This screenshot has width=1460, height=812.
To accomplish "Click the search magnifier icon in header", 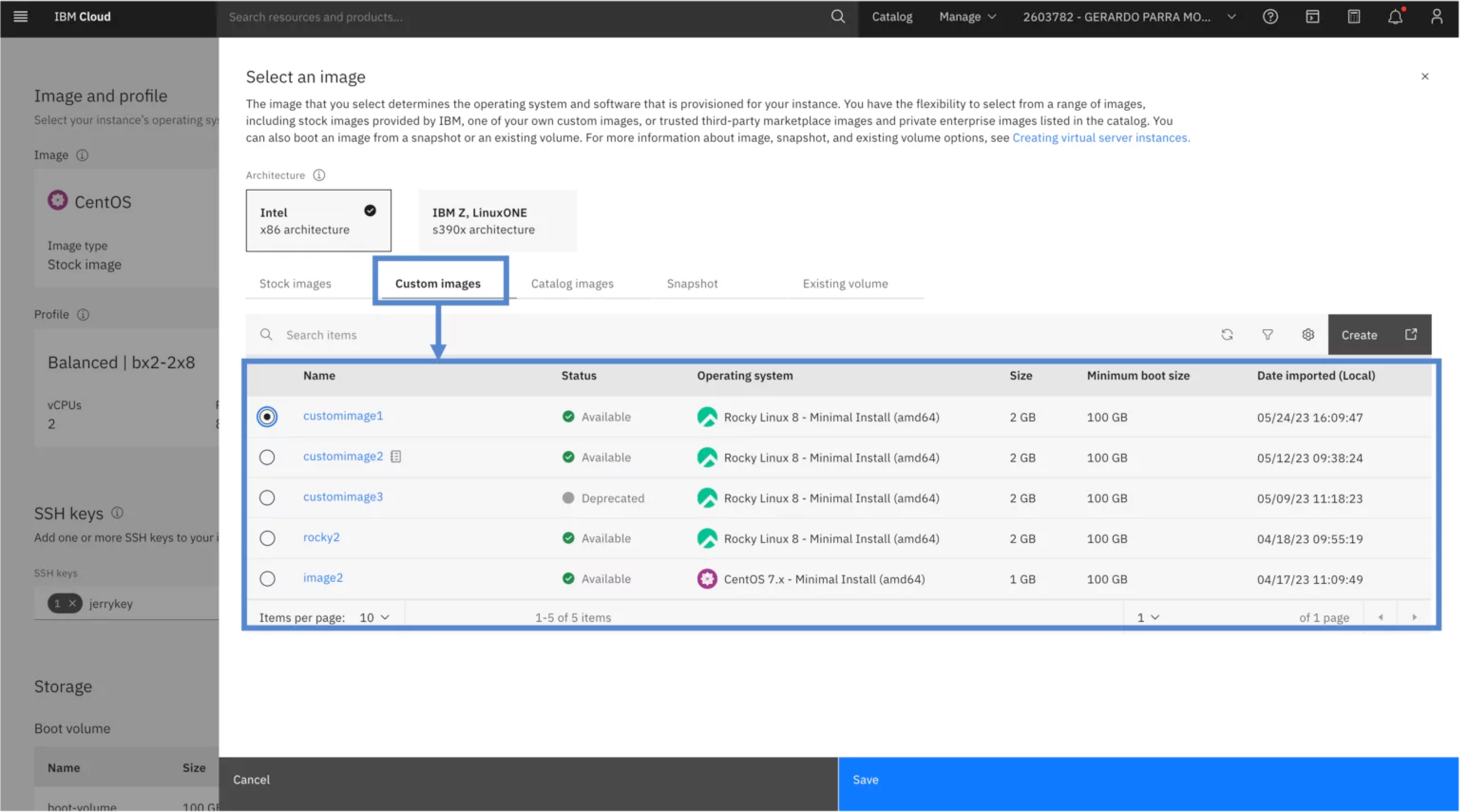I will tap(838, 17).
